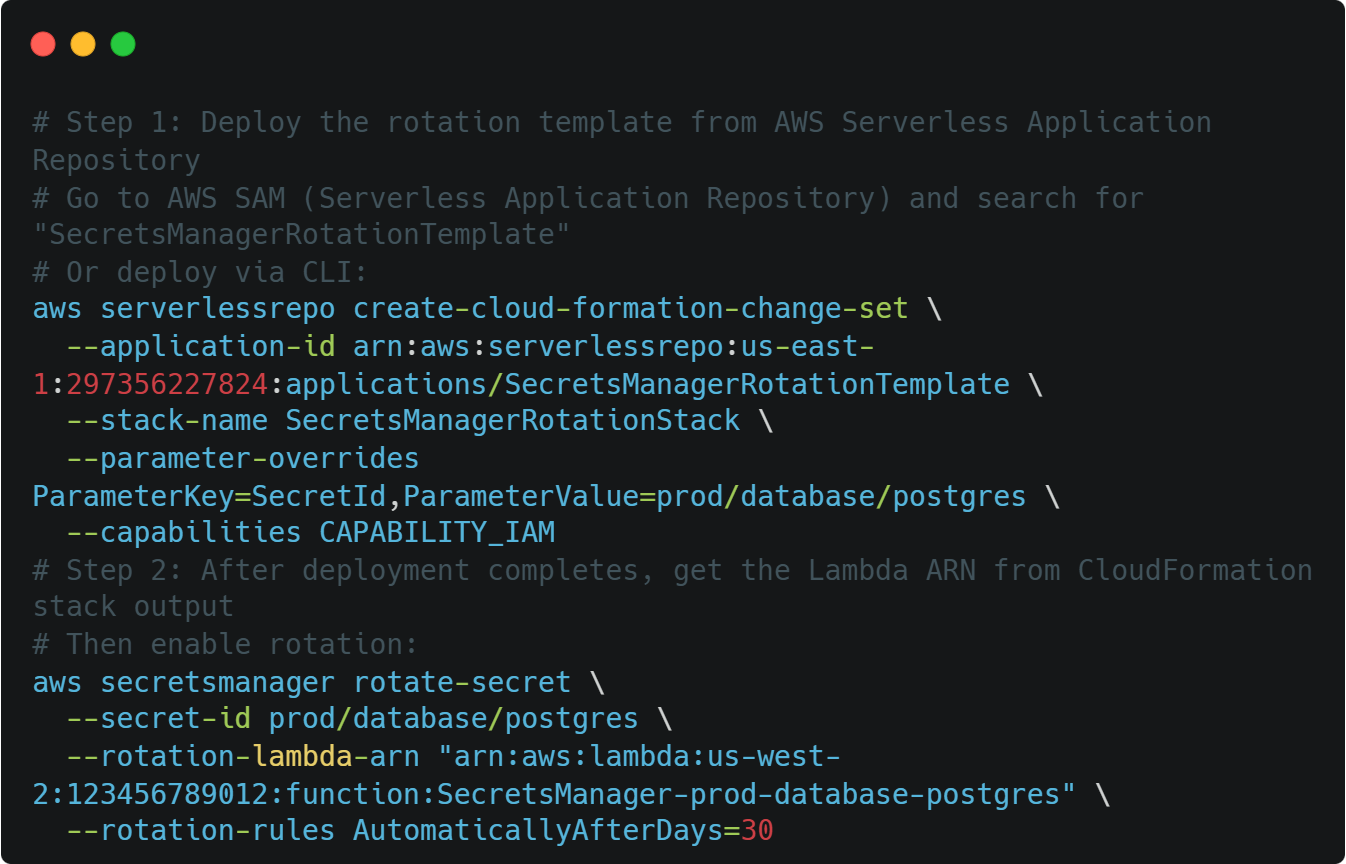The width and height of the screenshot is (1346, 864).
Task: Click the '--application-id' flag
Action: [200, 347]
